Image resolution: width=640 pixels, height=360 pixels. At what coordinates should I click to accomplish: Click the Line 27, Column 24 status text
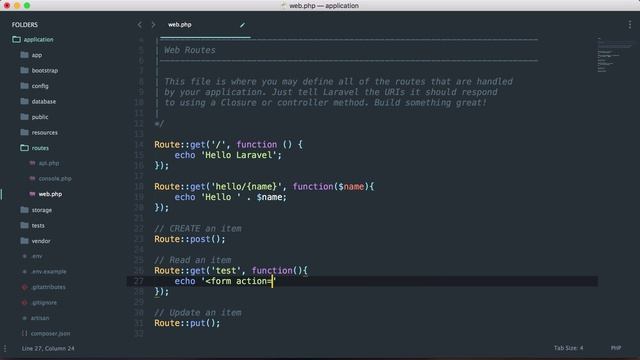pyautogui.click(x=48, y=349)
